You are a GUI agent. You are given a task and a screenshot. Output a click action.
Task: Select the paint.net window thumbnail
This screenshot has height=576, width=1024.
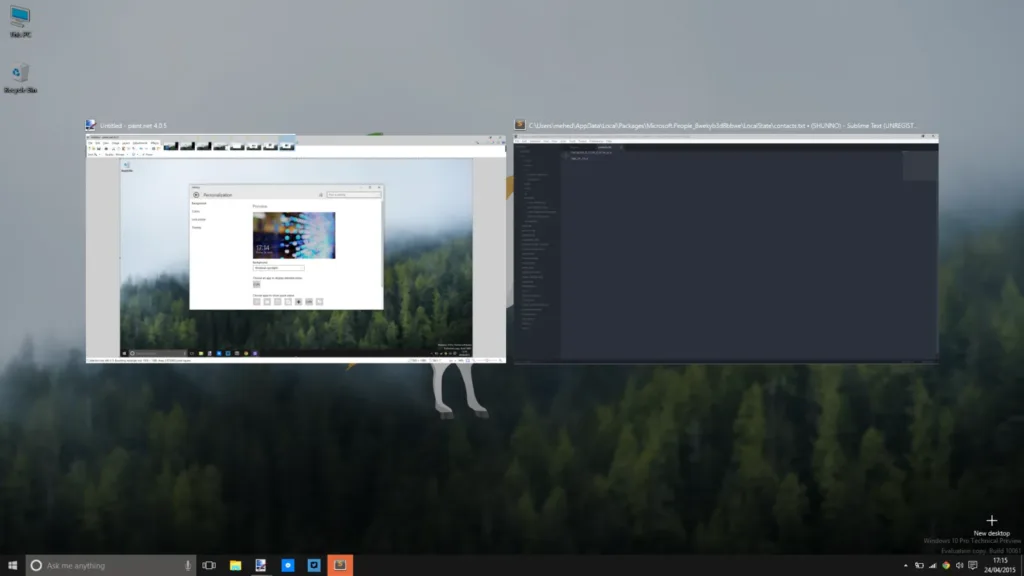[x=296, y=249]
